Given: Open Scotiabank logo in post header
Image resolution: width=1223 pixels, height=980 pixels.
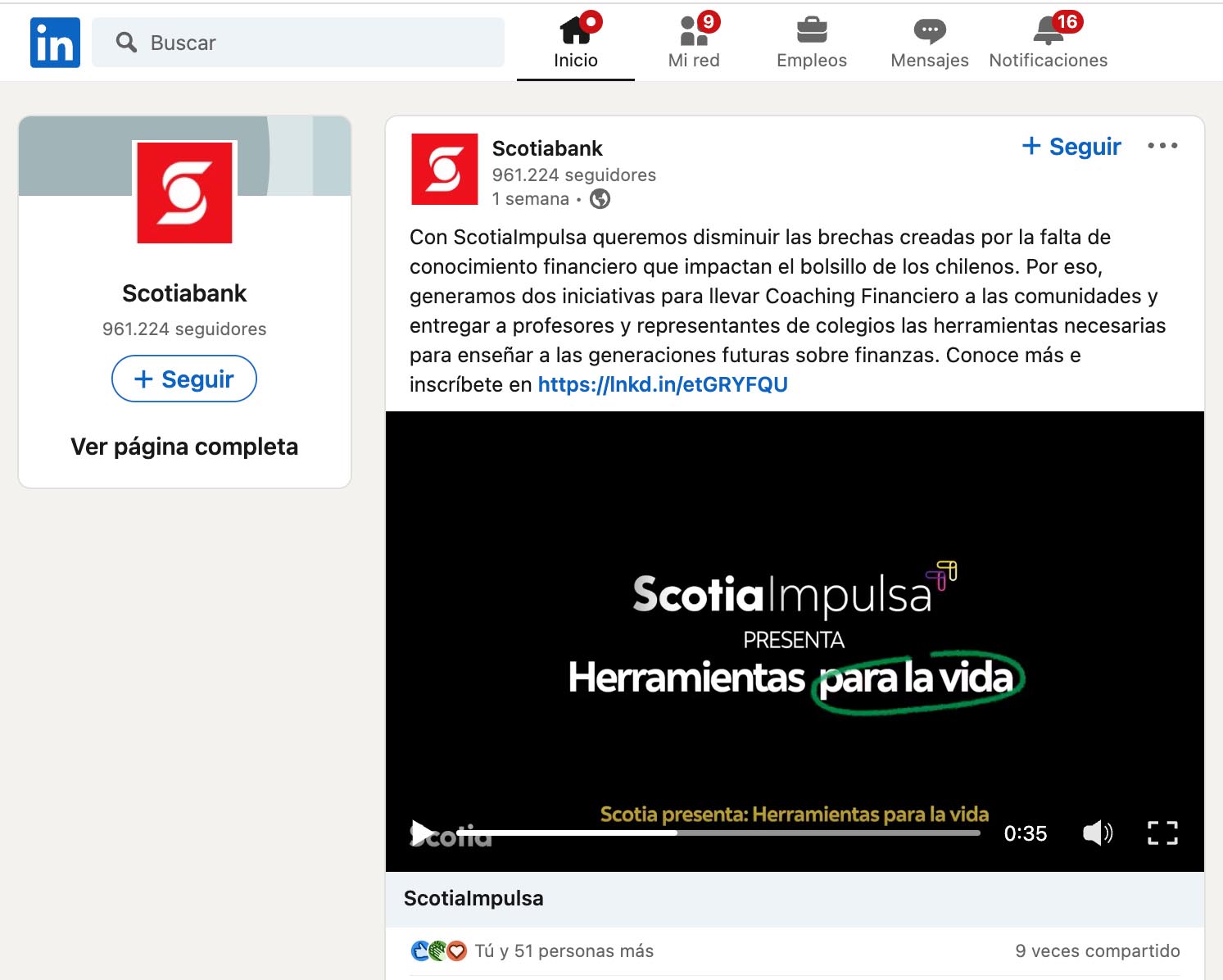Looking at the screenshot, I should click(x=444, y=169).
